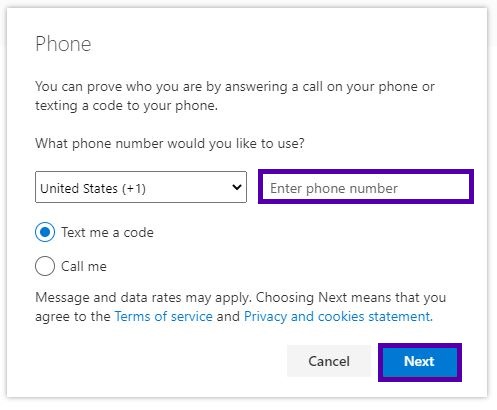Select the Text me a code radio button
The width and height of the screenshot is (497, 410).
coord(45,232)
